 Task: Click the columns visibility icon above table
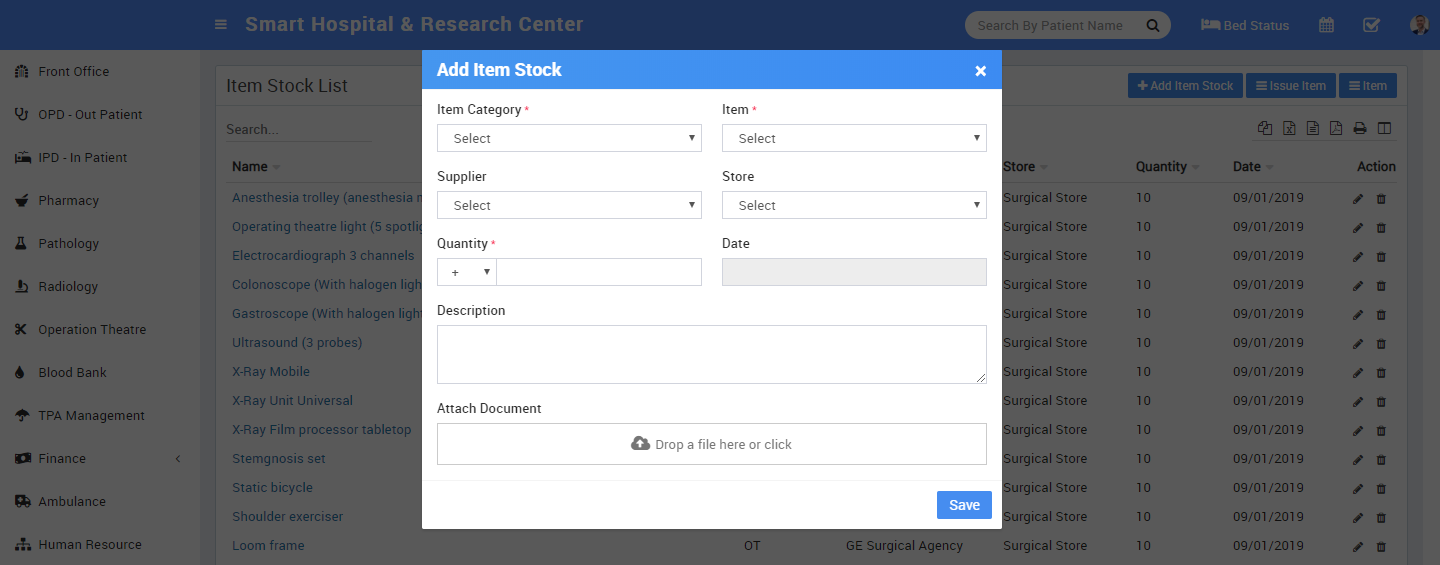pyautogui.click(x=1384, y=128)
